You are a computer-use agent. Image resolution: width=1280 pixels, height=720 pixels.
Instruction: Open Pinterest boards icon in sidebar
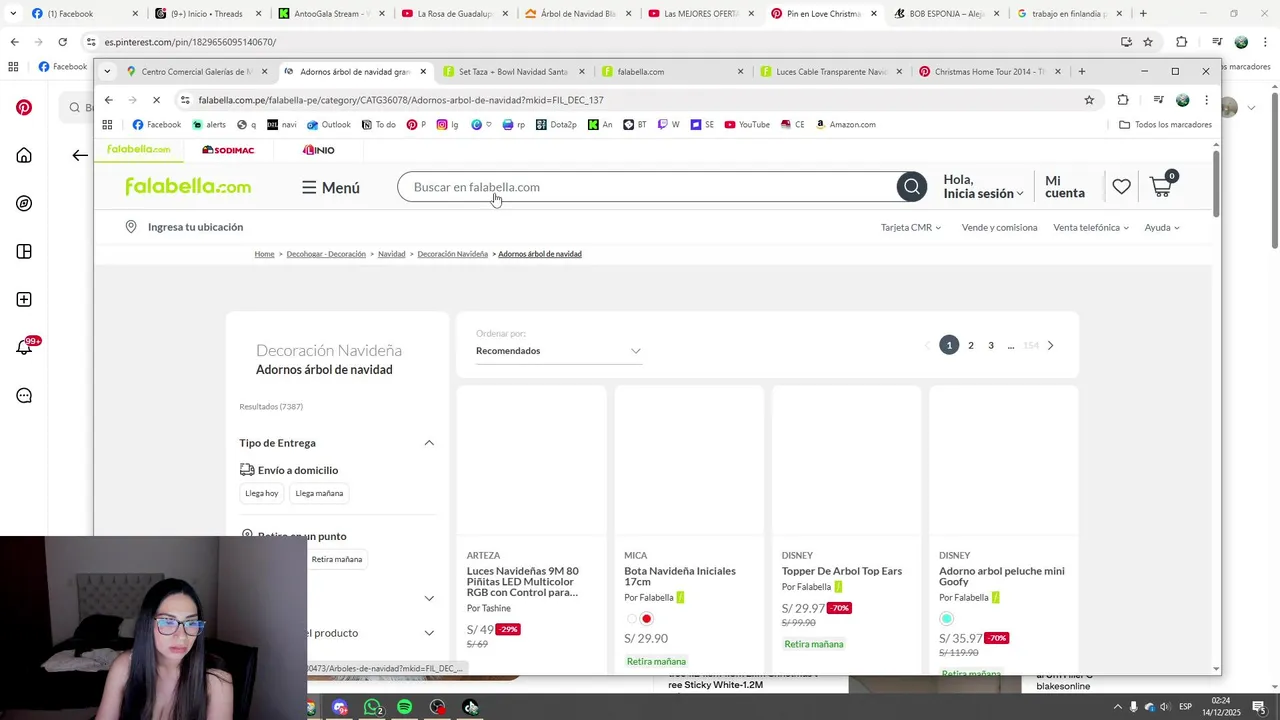click(24, 251)
